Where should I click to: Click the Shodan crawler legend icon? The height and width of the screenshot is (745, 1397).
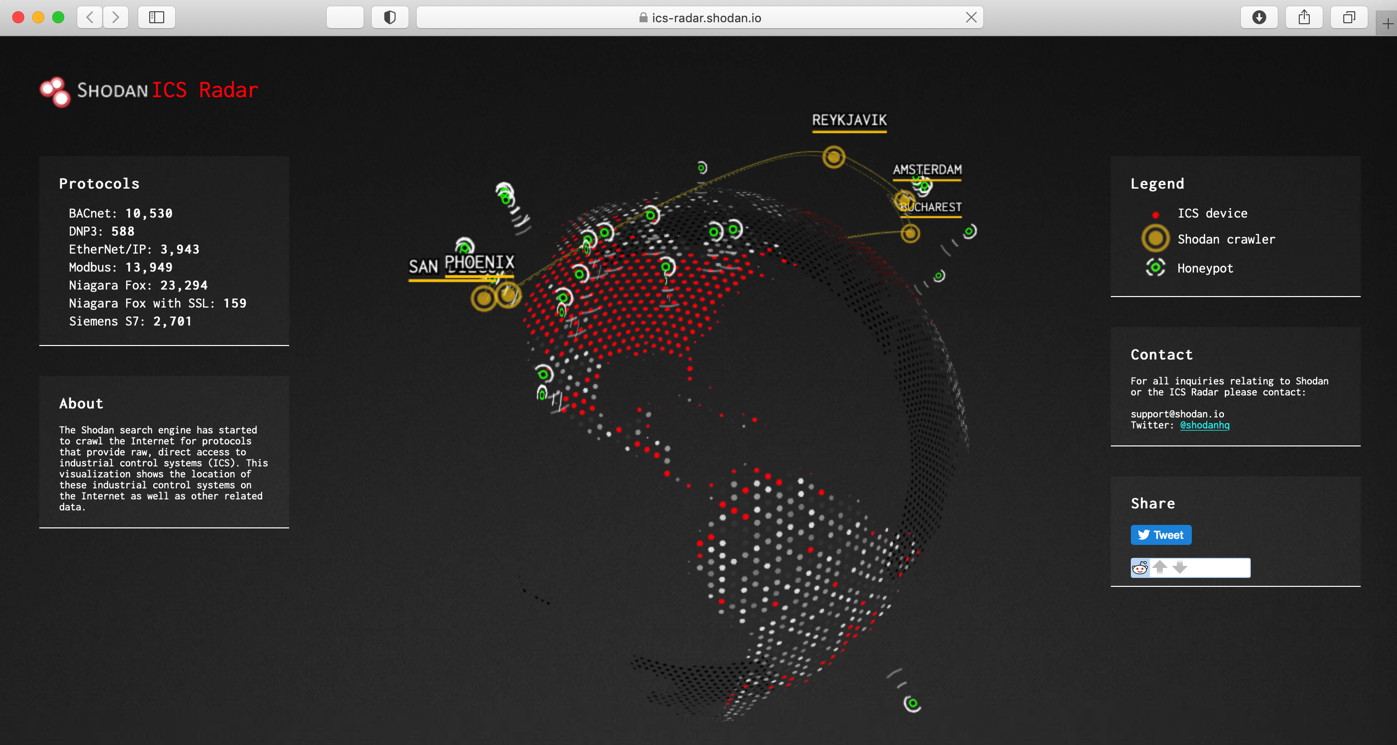(x=1155, y=239)
